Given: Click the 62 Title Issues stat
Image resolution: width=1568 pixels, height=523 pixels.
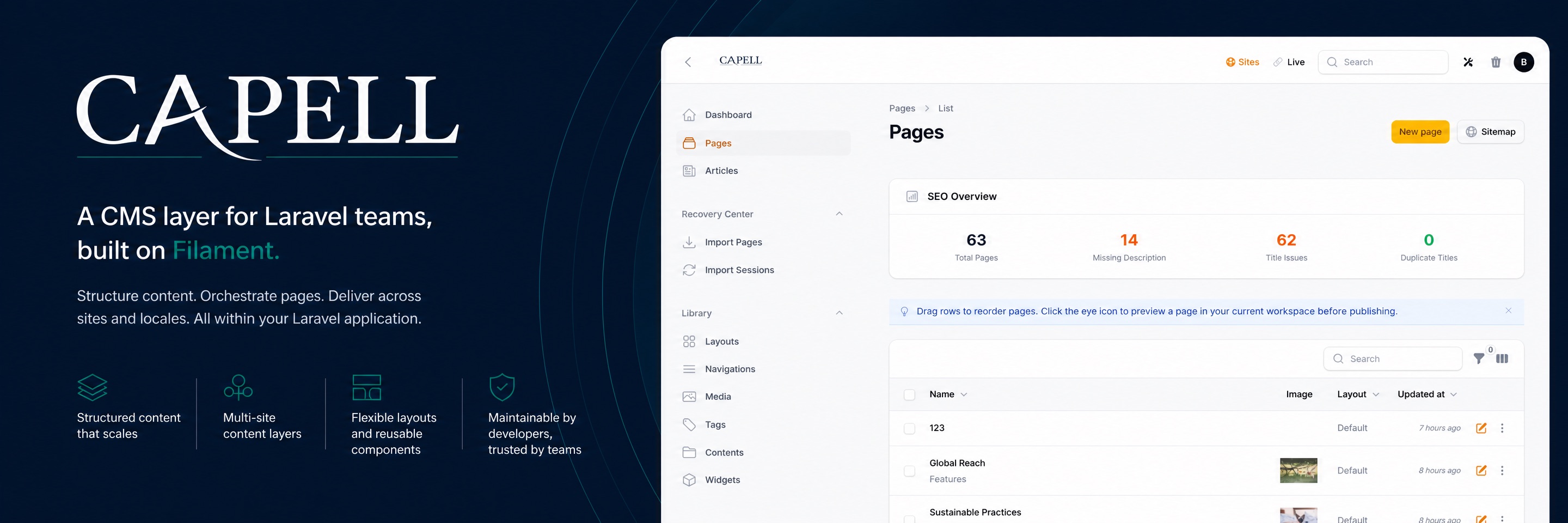Looking at the screenshot, I should [x=1286, y=247].
